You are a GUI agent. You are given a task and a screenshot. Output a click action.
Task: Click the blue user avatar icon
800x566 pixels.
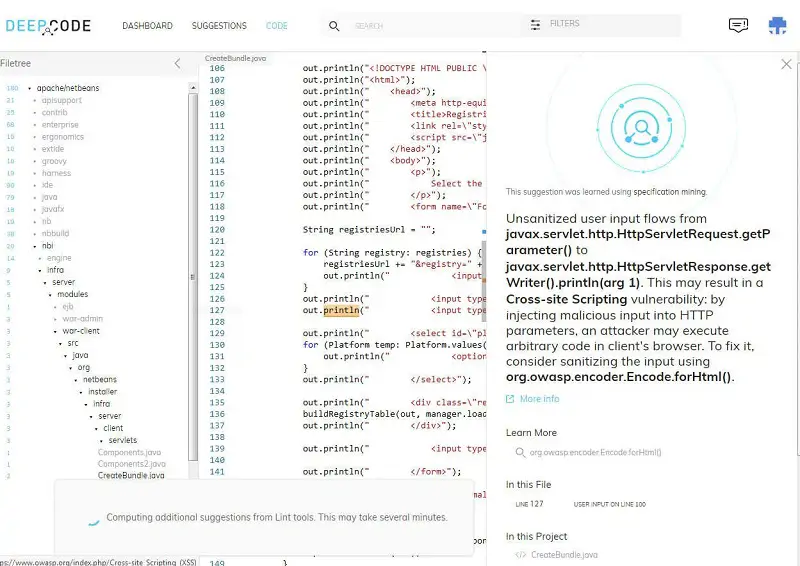click(777, 25)
